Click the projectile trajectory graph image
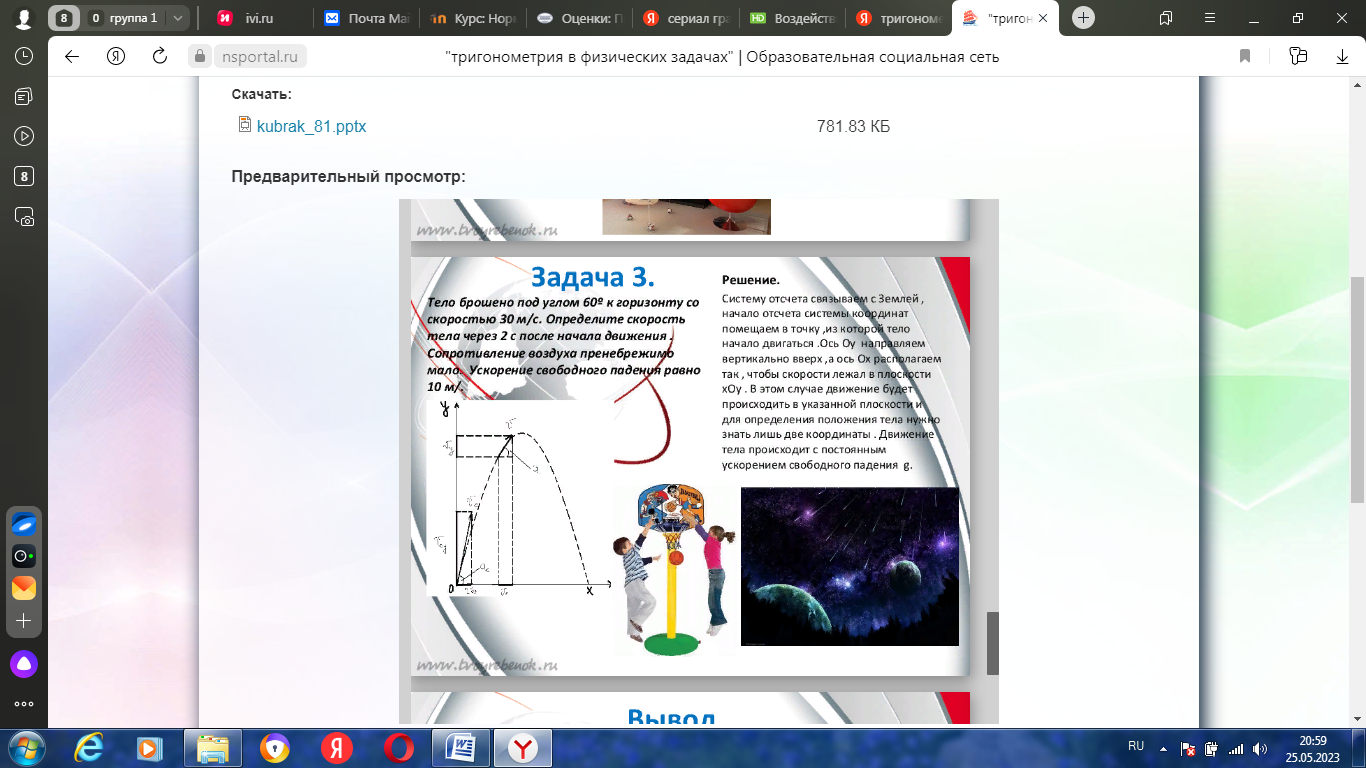The height and width of the screenshot is (768, 1366). coord(518,498)
